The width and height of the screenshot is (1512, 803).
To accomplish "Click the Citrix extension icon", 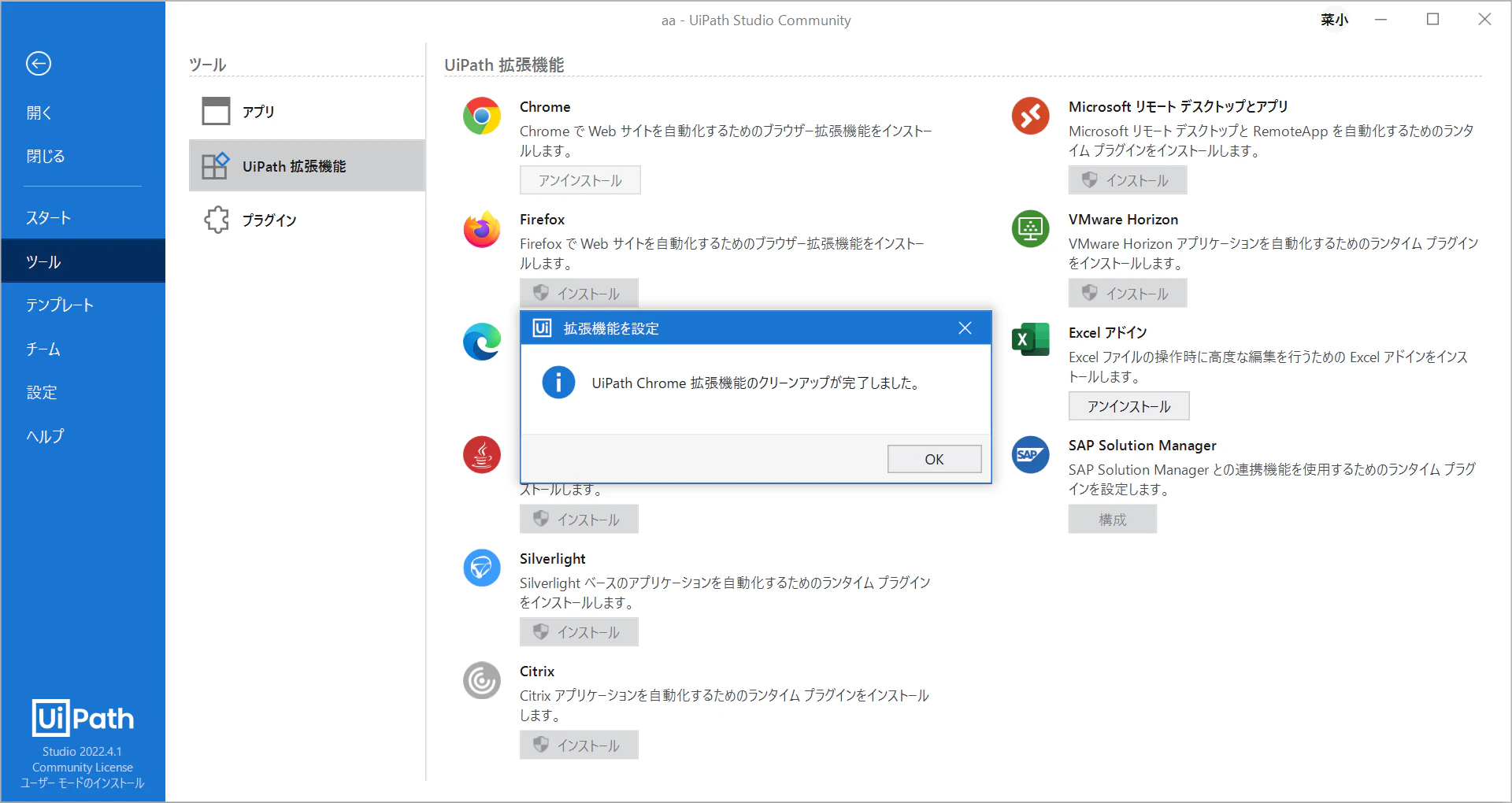I will [x=482, y=680].
